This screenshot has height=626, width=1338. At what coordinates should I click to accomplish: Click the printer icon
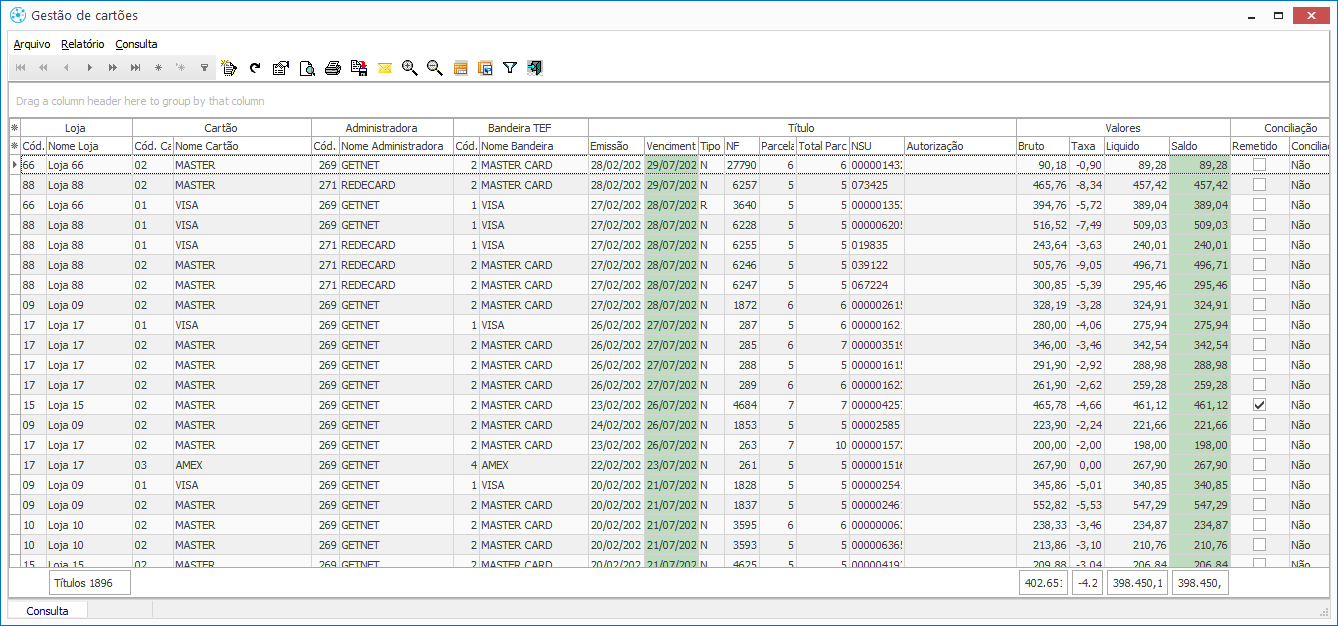(x=333, y=68)
